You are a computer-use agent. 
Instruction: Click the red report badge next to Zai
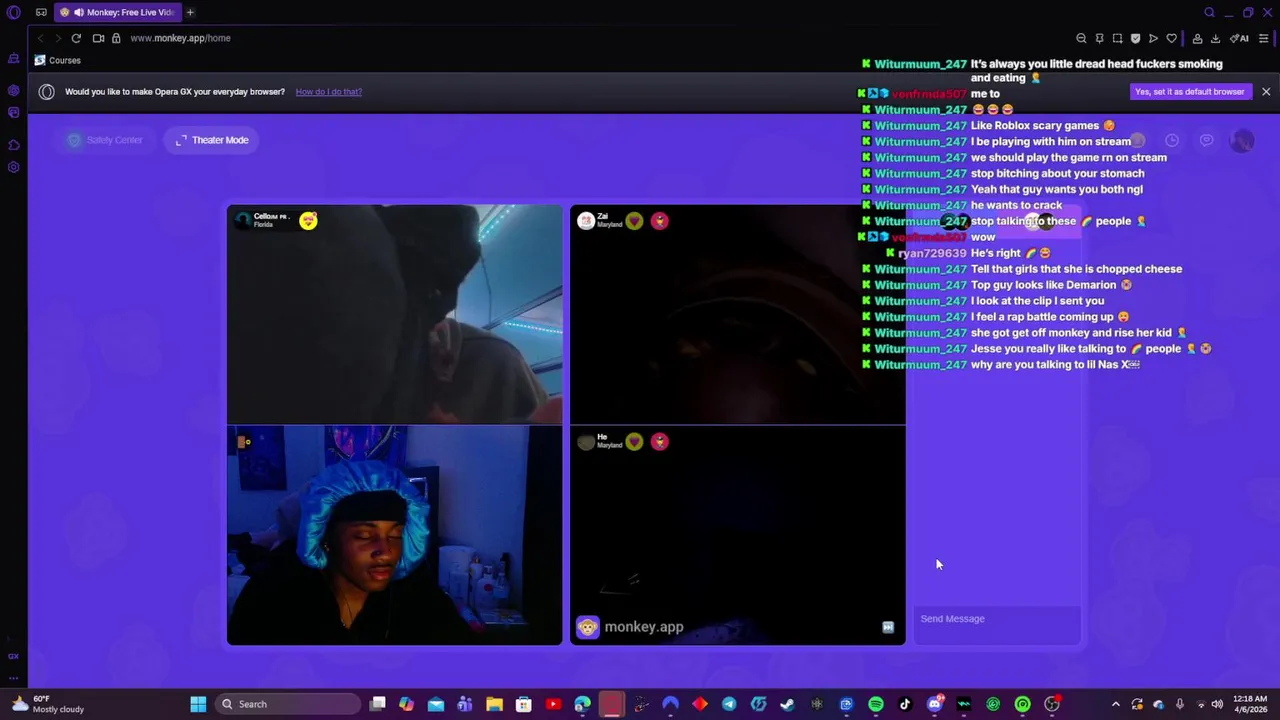point(659,221)
